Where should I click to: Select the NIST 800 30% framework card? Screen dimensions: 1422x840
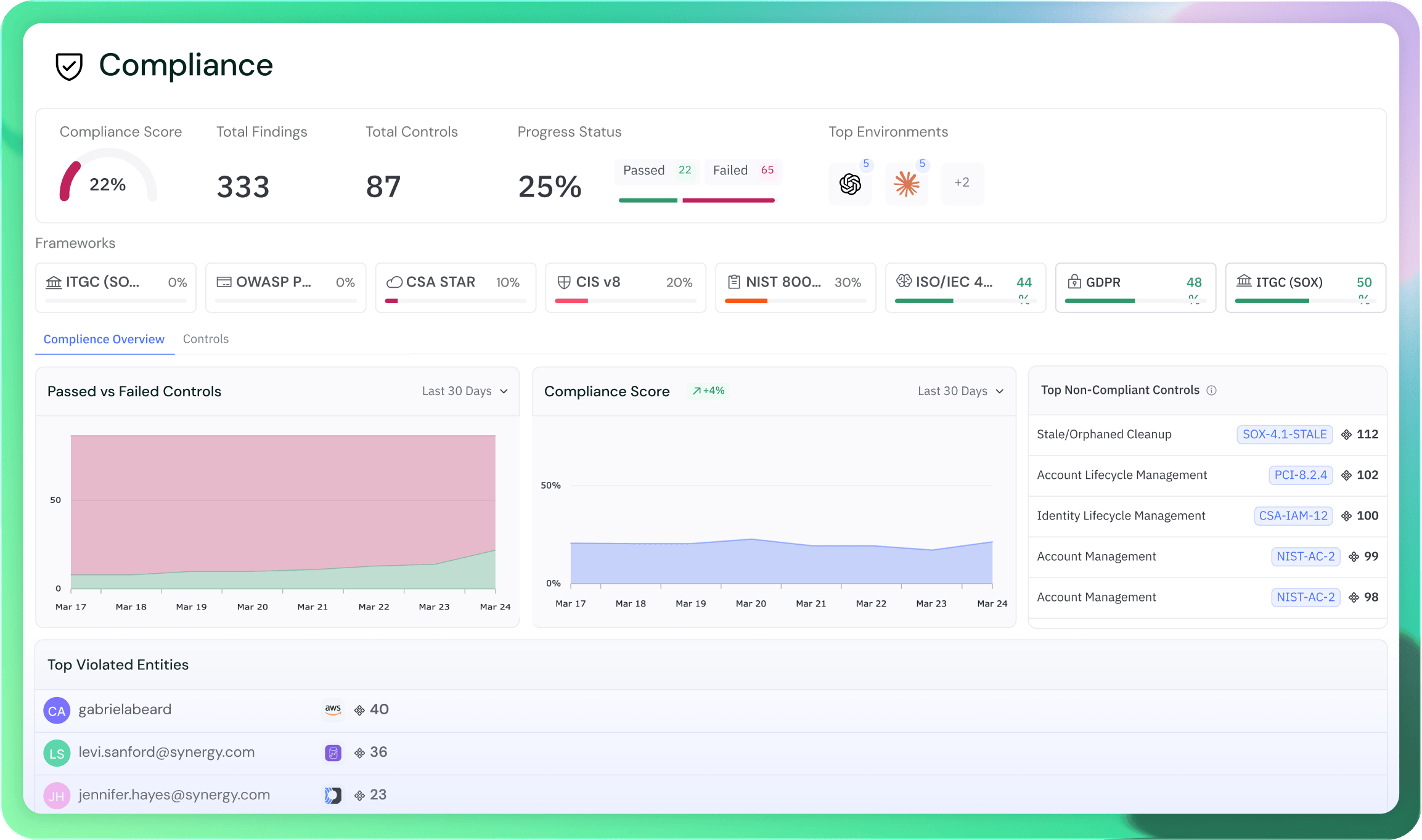click(796, 288)
